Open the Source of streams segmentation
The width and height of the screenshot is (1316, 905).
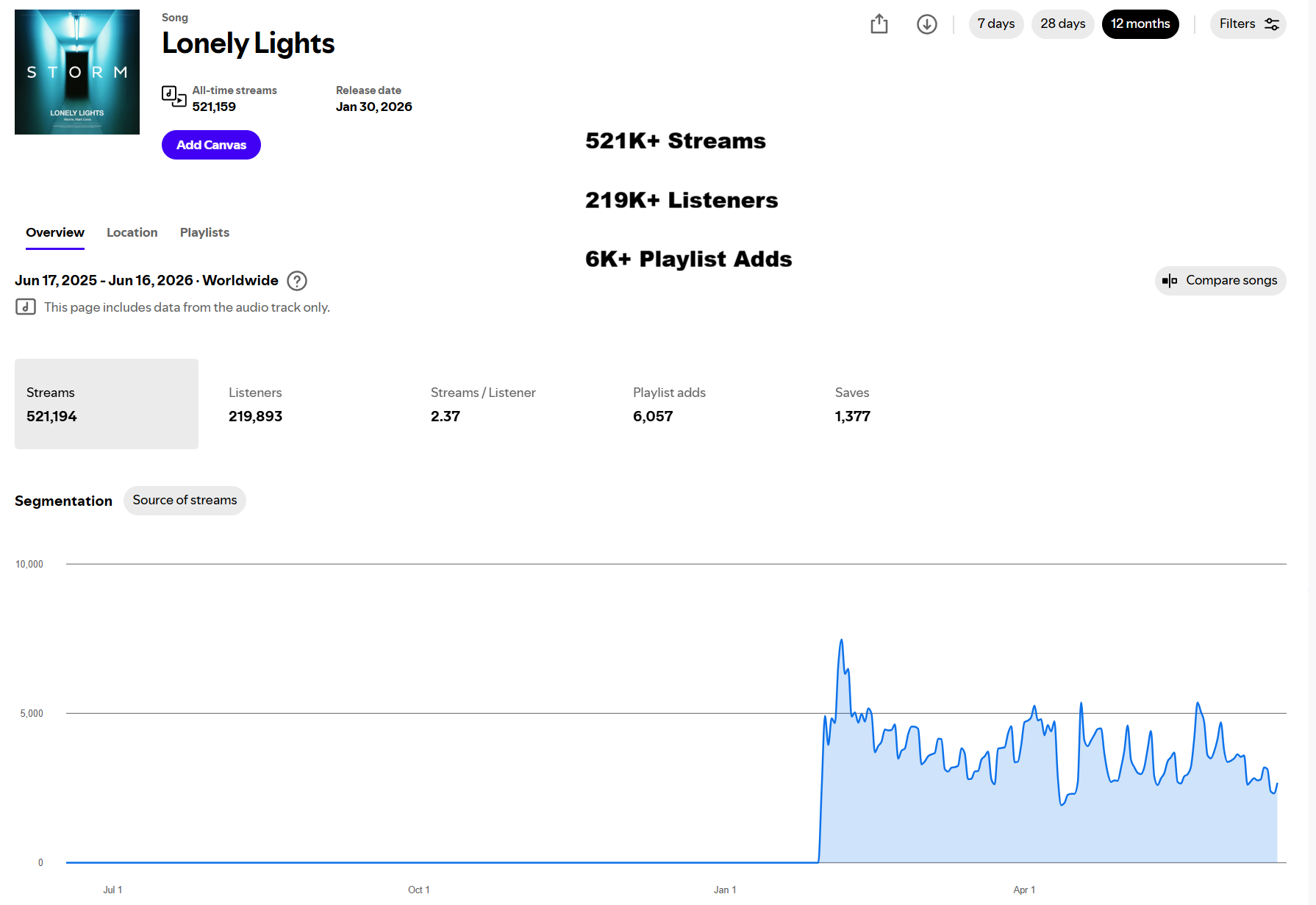tap(185, 501)
